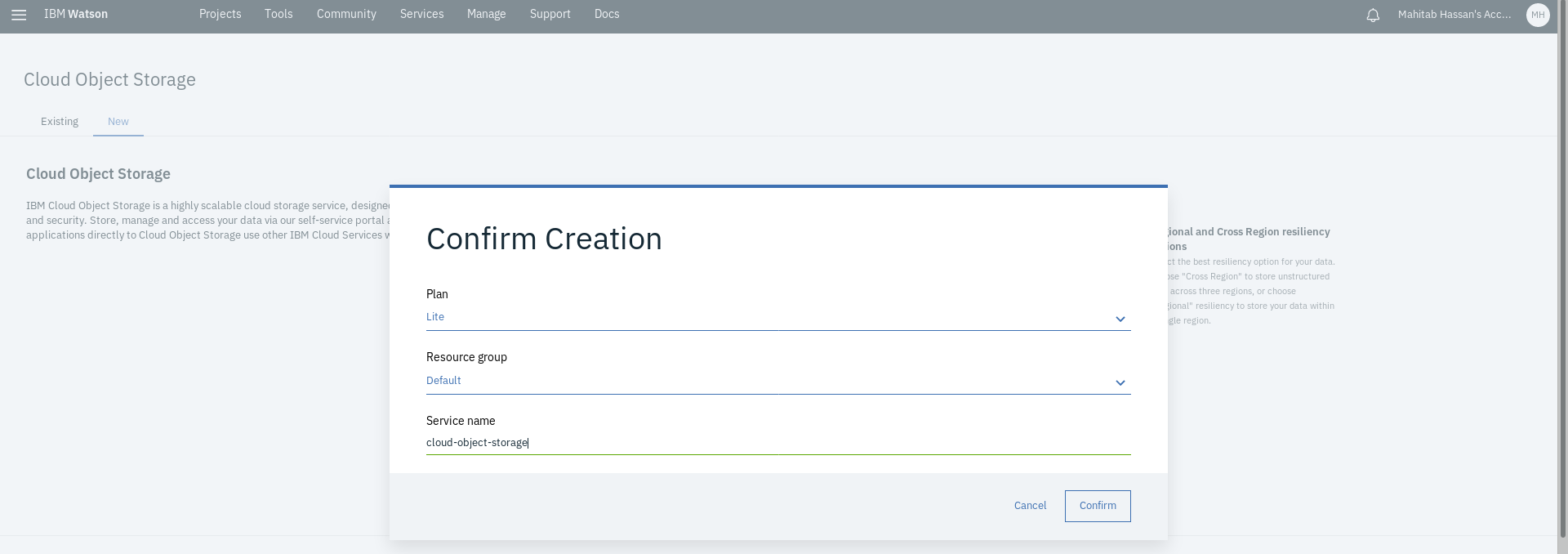
Task: Click the Plan label
Action: 437,294
